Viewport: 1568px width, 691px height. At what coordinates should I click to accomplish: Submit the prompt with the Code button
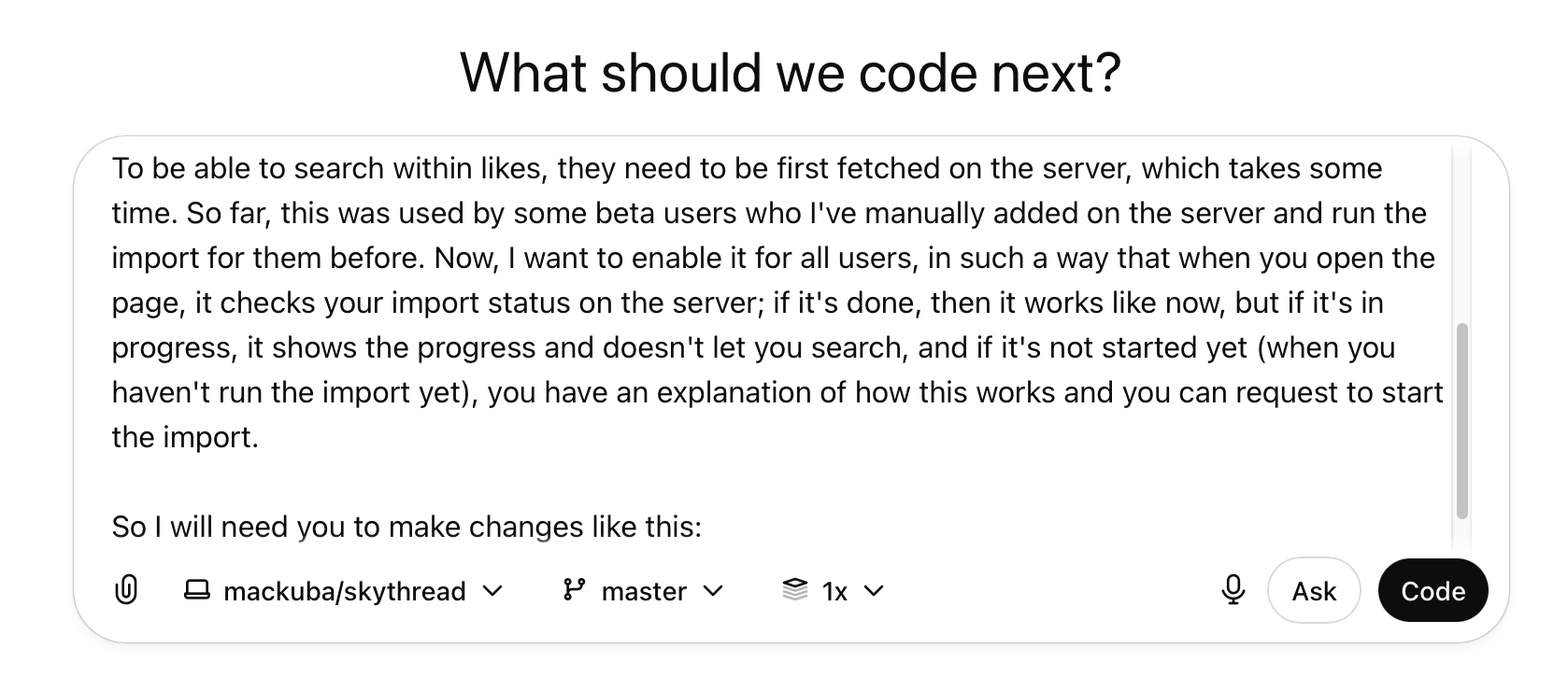[x=1433, y=591]
